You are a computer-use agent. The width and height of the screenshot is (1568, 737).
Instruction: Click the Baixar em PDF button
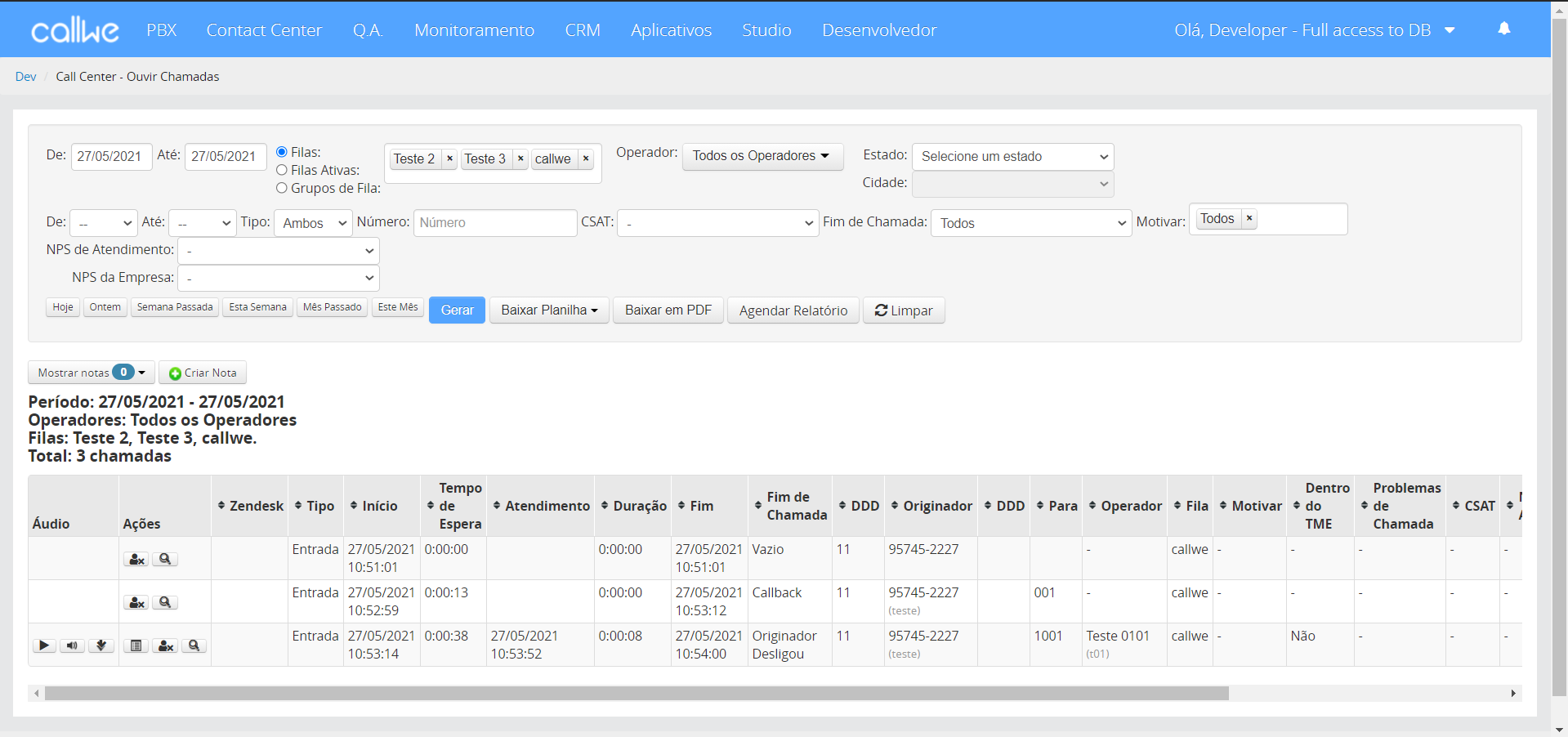point(668,310)
